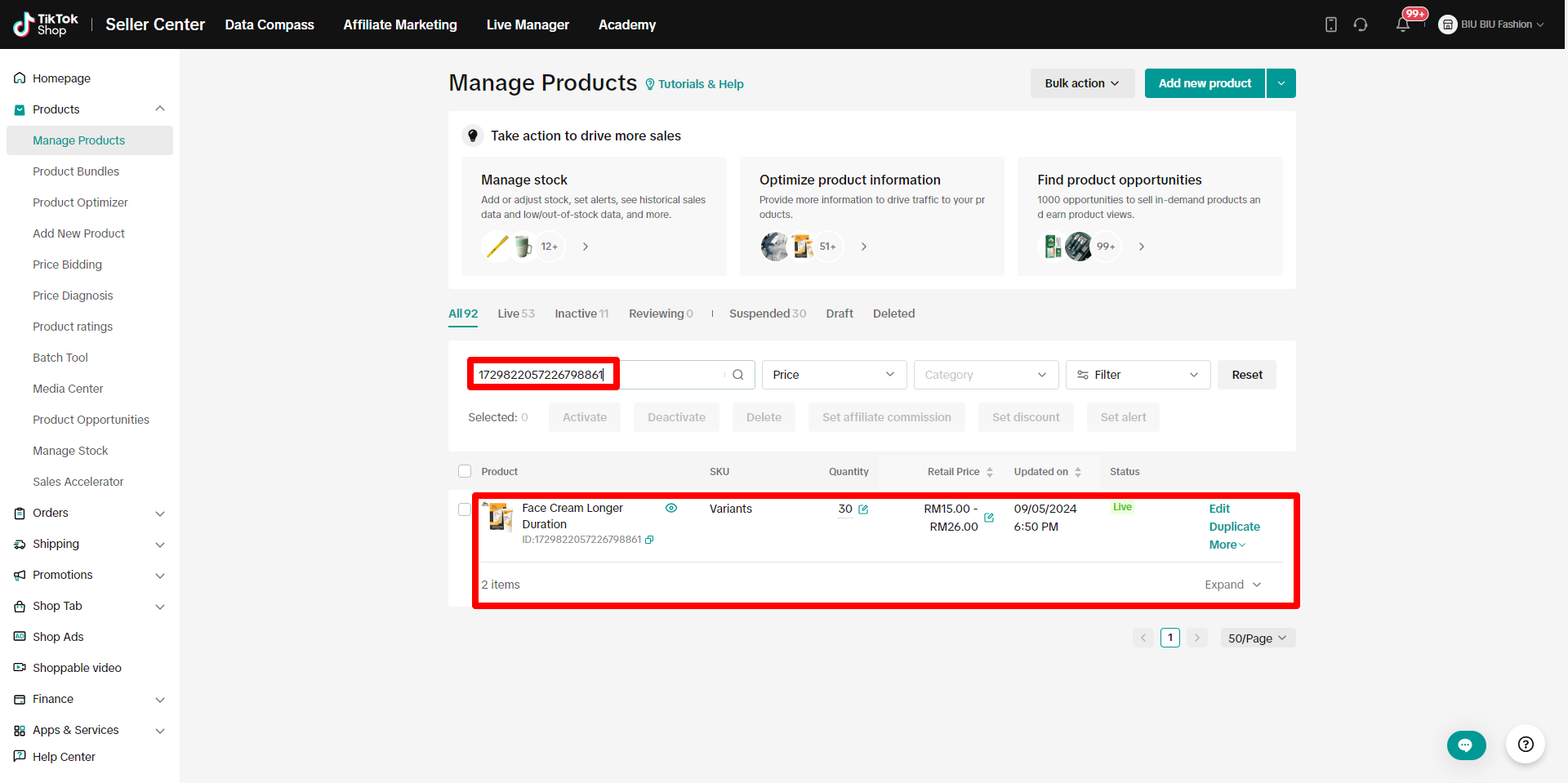
Task: Switch to the Suspended tab
Action: [767, 314]
